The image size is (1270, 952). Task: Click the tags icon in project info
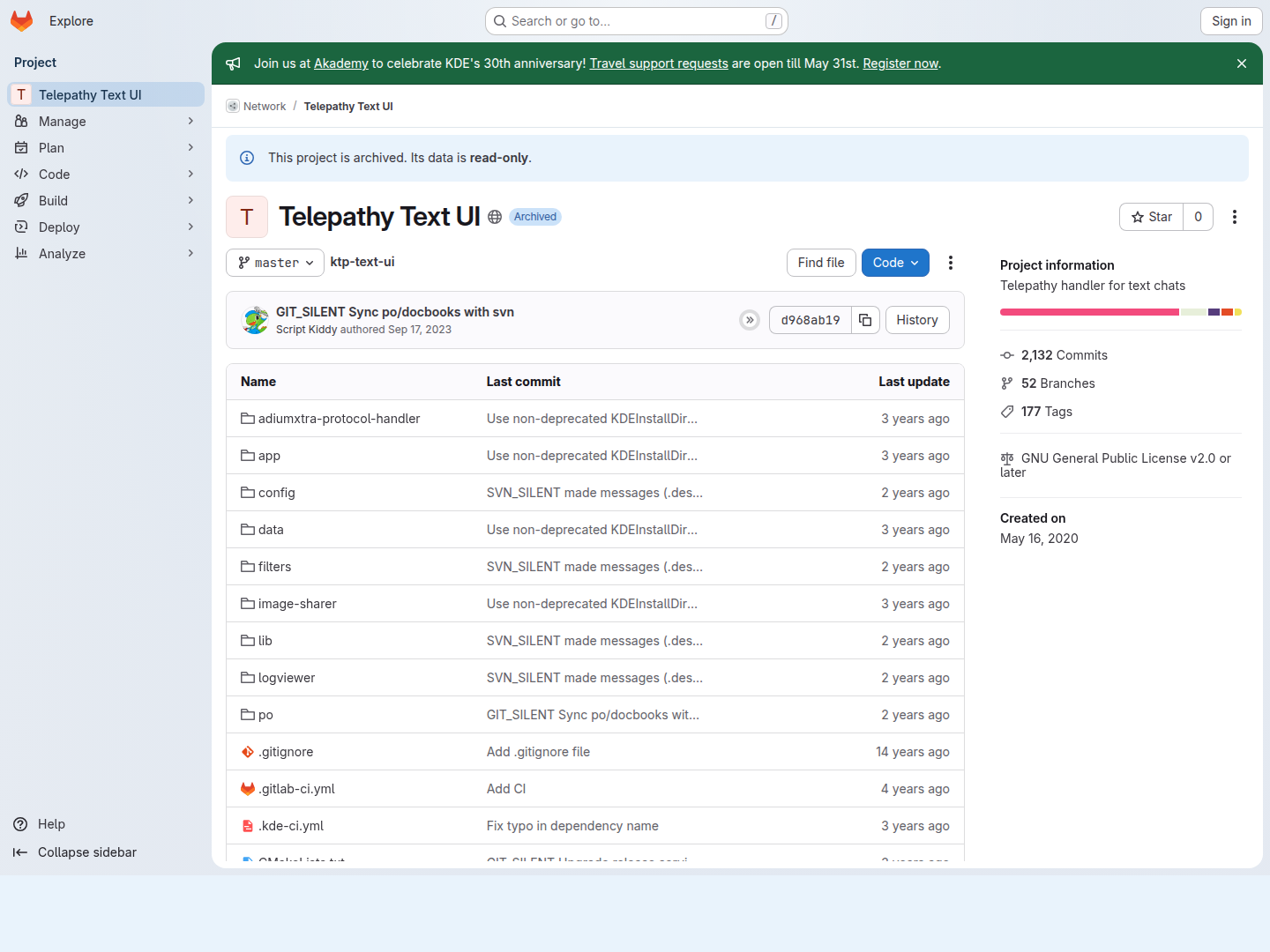point(1007,412)
